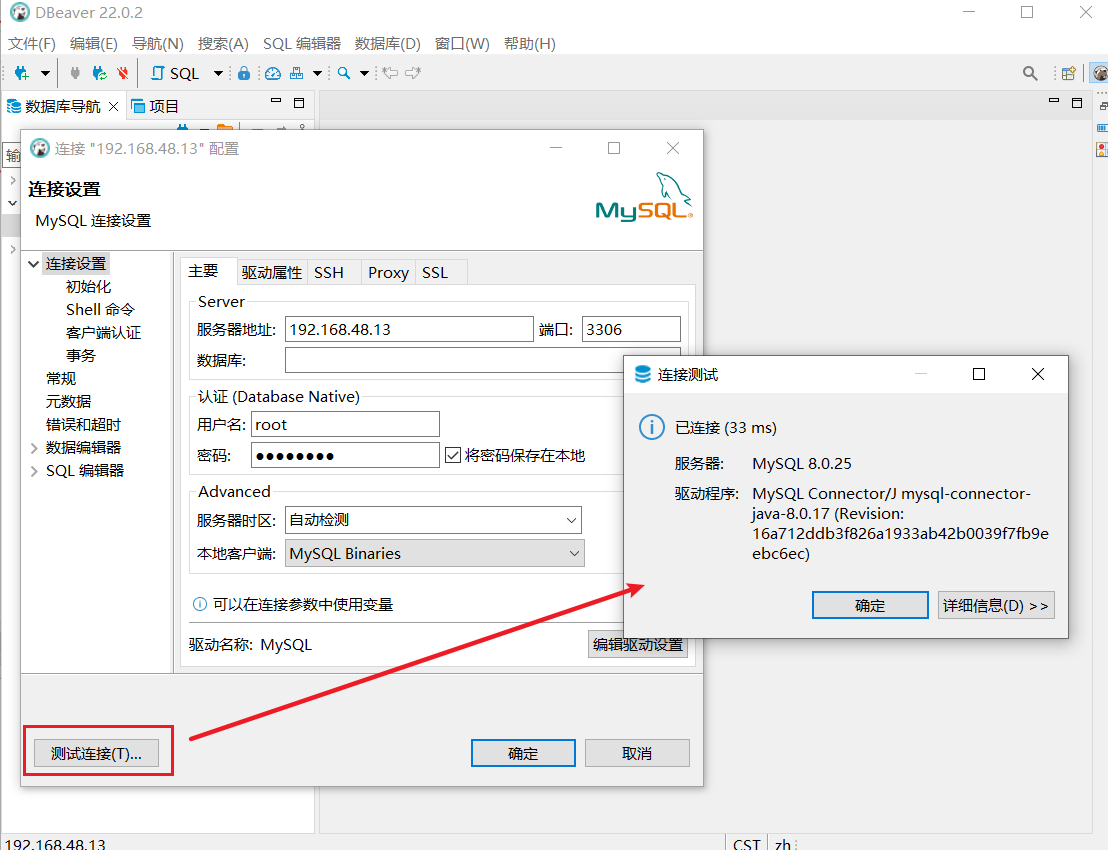
Task: Collapse the 连接设置 tree node
Action: tap(33, 264)
